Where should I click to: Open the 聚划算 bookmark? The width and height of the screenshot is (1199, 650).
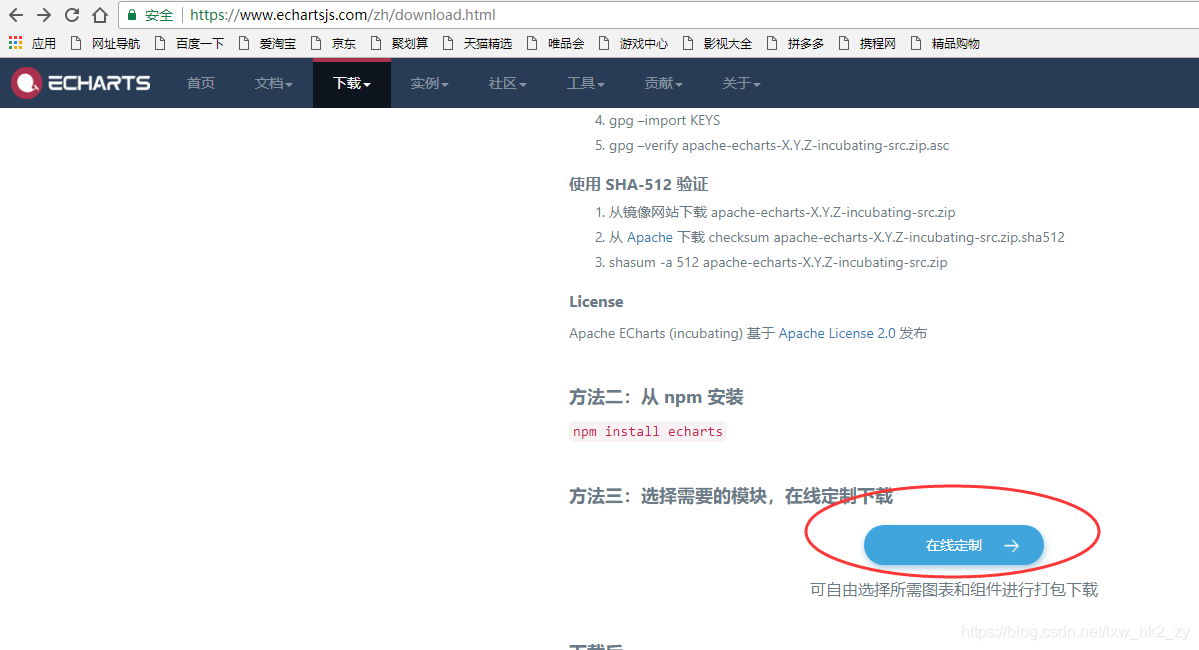point(400,44)
